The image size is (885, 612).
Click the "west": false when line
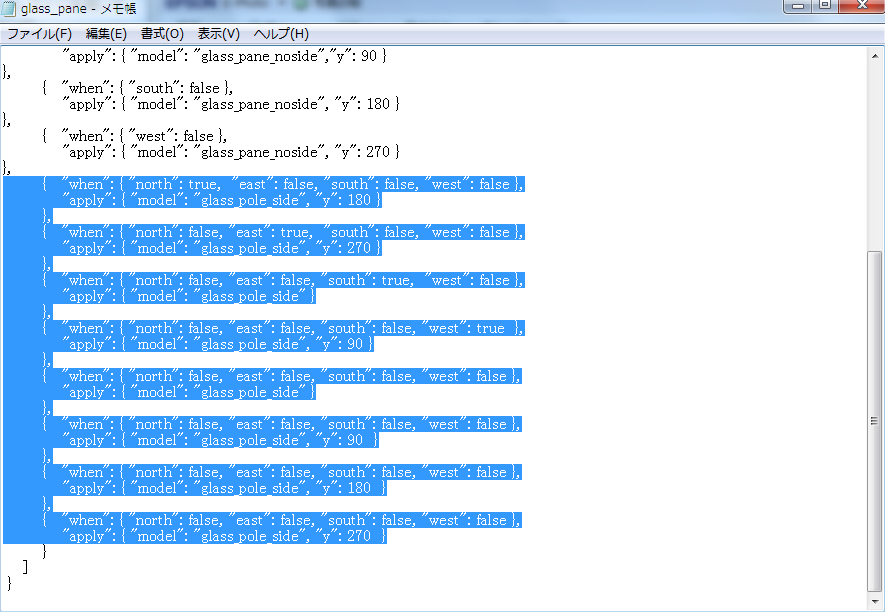[x=134, y=136]
